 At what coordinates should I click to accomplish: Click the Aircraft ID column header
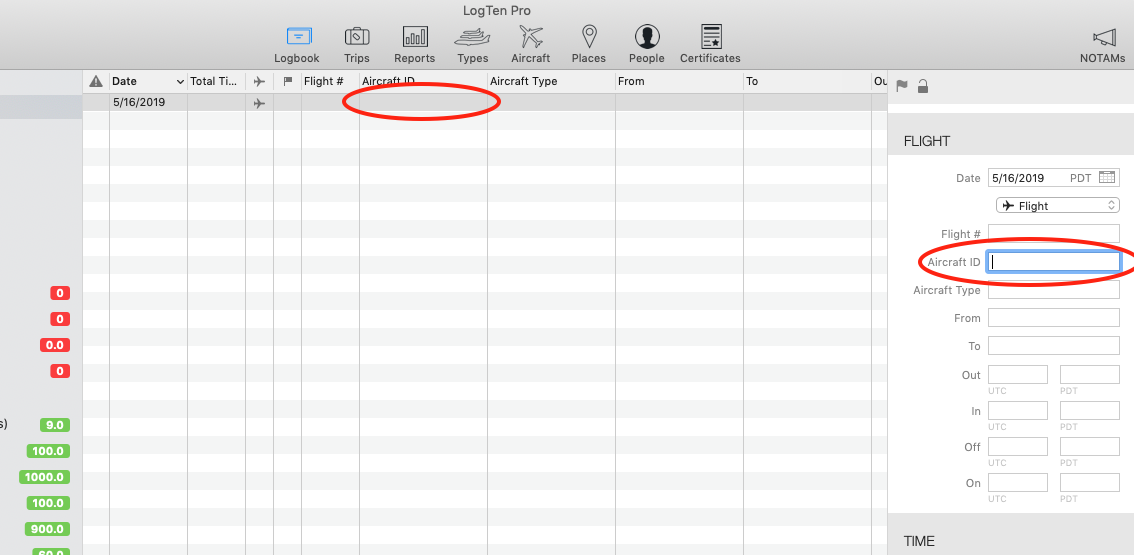tap(423, 81)
